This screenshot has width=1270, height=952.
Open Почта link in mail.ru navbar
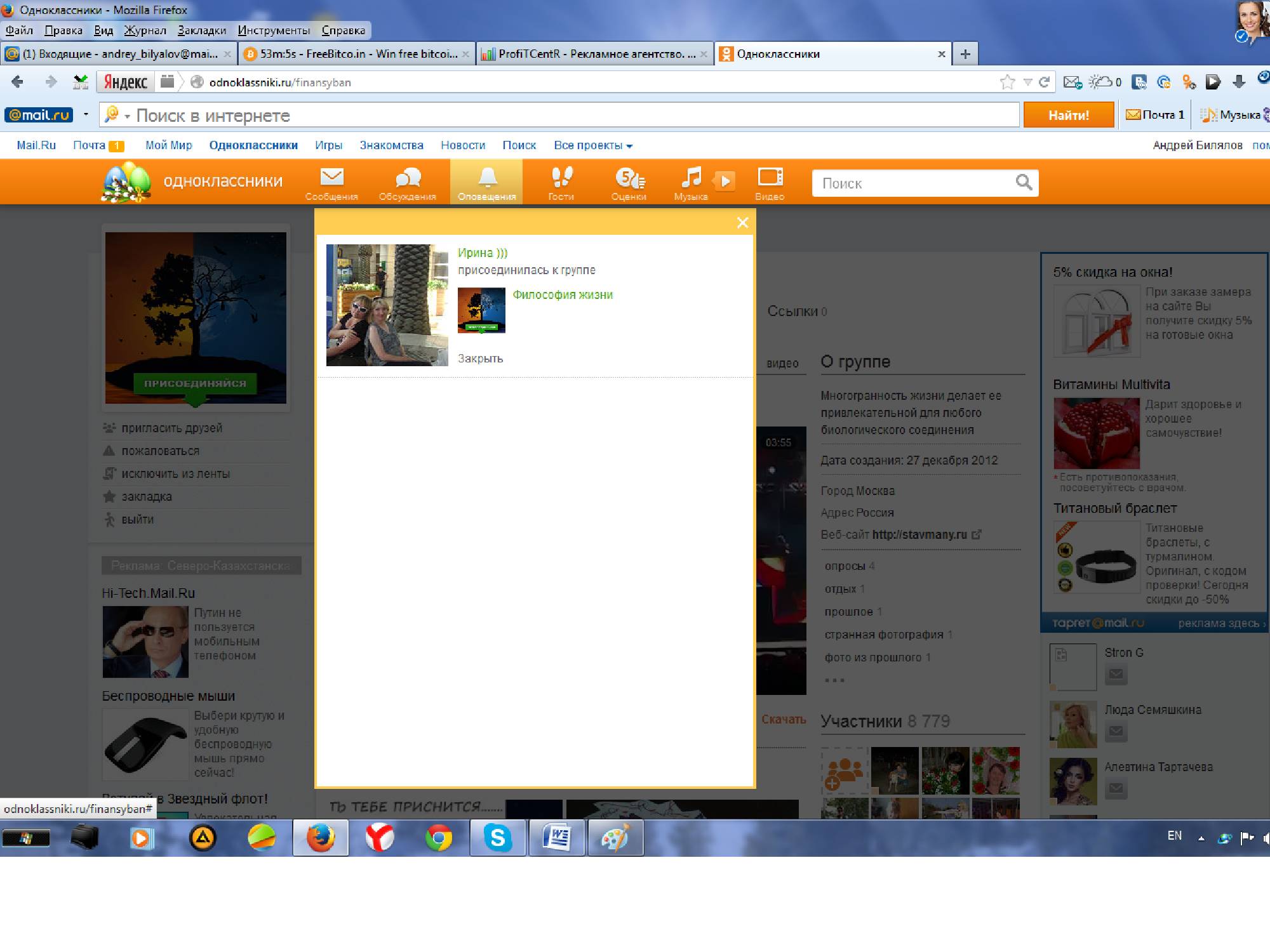tap(89, 145)
